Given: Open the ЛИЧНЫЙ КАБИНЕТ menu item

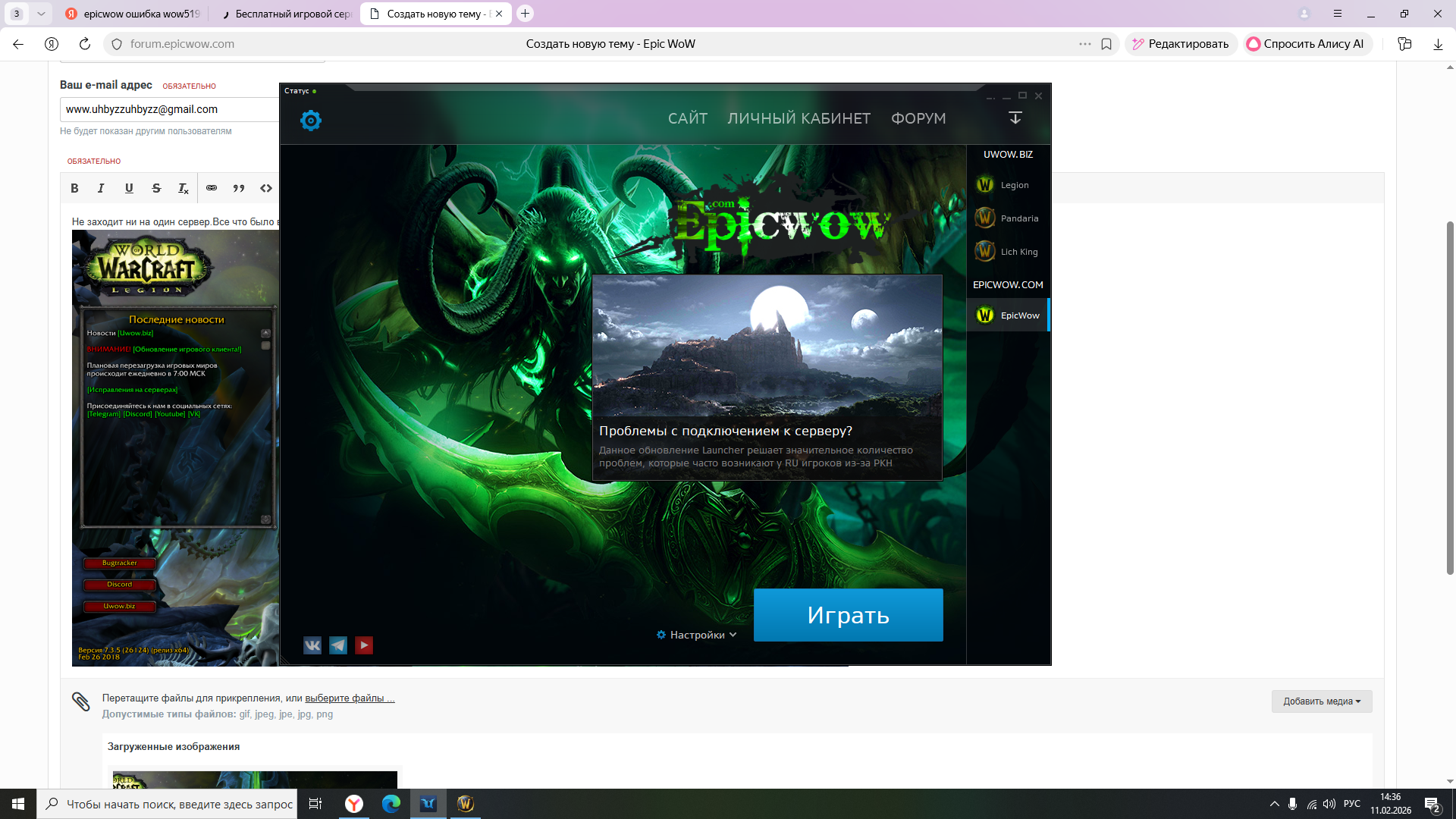Looking at the screenshot, I should pos(799,118).
